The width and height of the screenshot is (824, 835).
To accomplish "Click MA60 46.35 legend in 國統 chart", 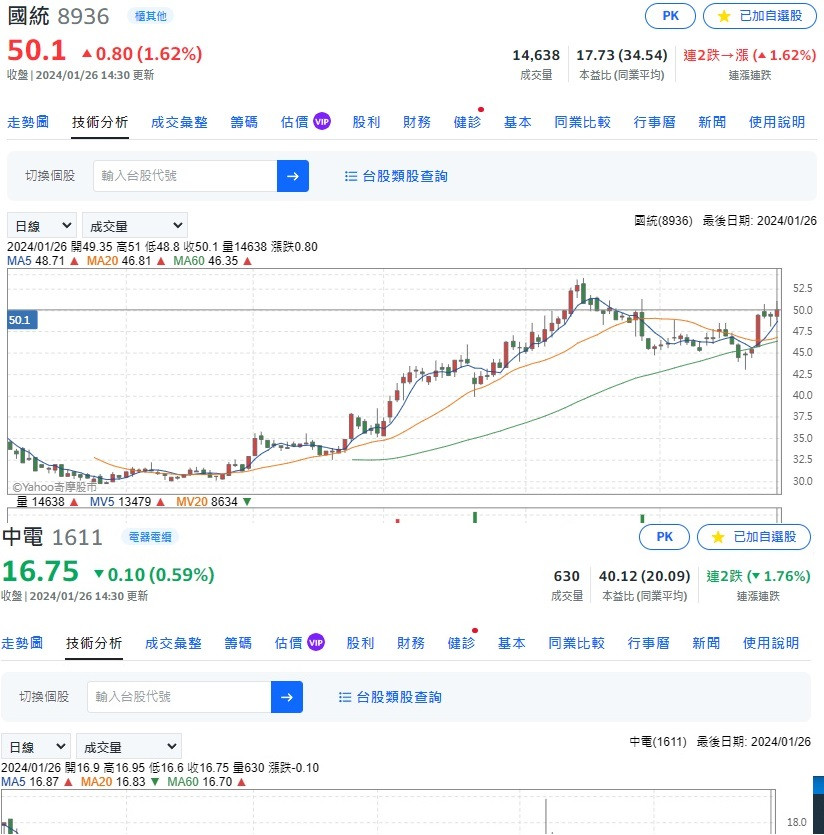I will click(212, 261).
